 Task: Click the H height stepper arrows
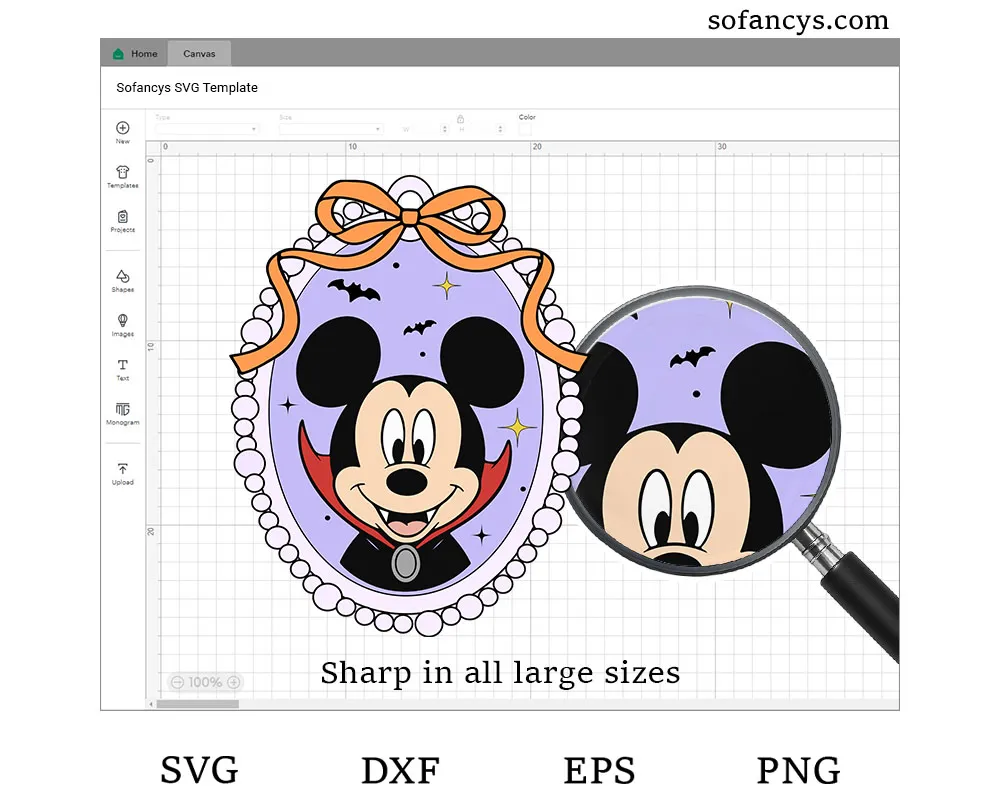pos(500,129)
